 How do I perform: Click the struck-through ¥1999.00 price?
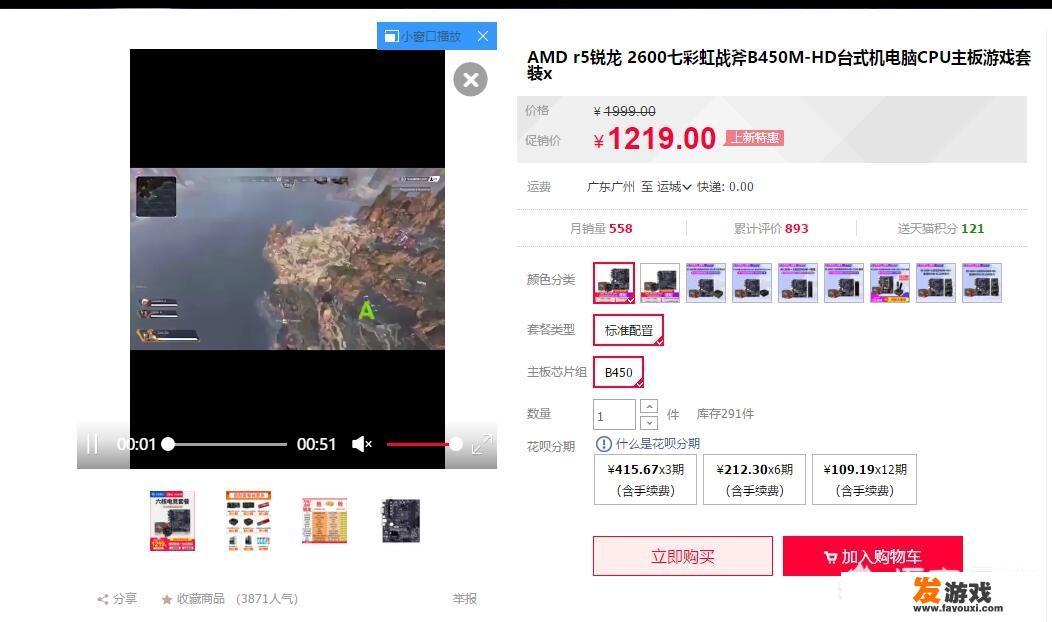coord(625,111)
